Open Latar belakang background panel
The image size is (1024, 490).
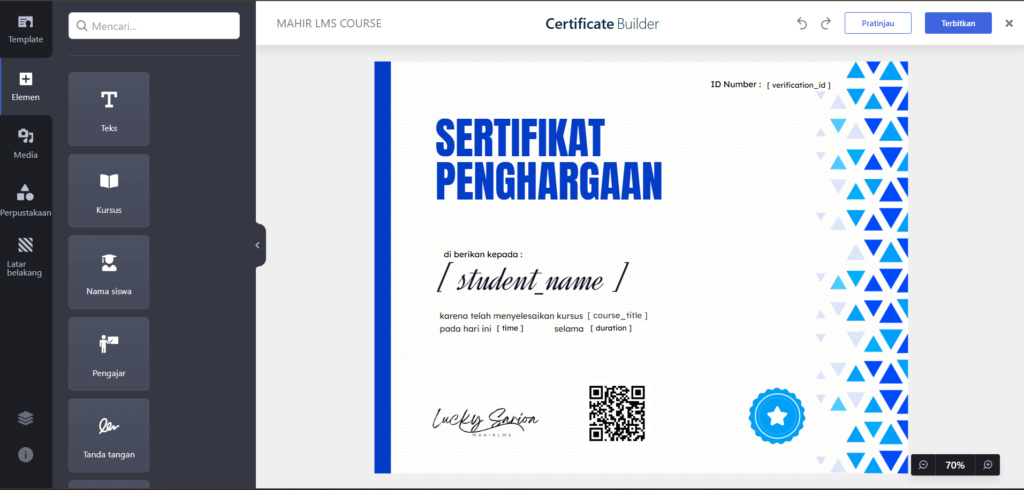tap(25, 255)
